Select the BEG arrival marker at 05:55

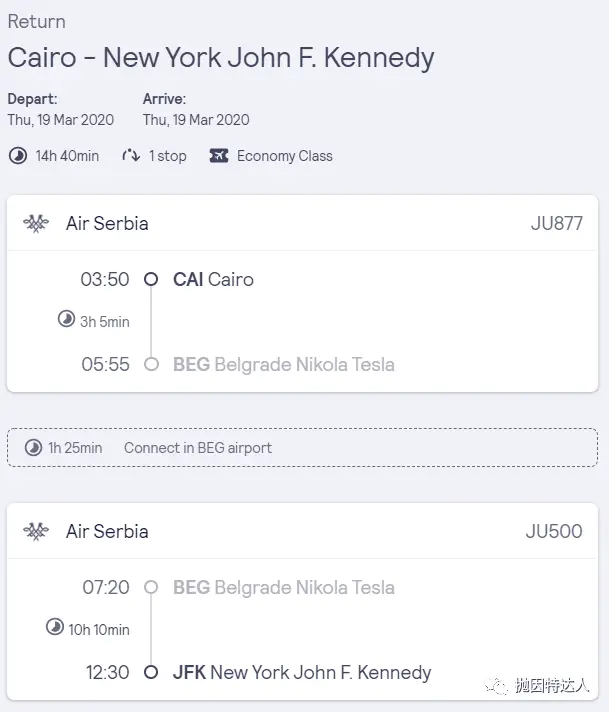[151, 364]
